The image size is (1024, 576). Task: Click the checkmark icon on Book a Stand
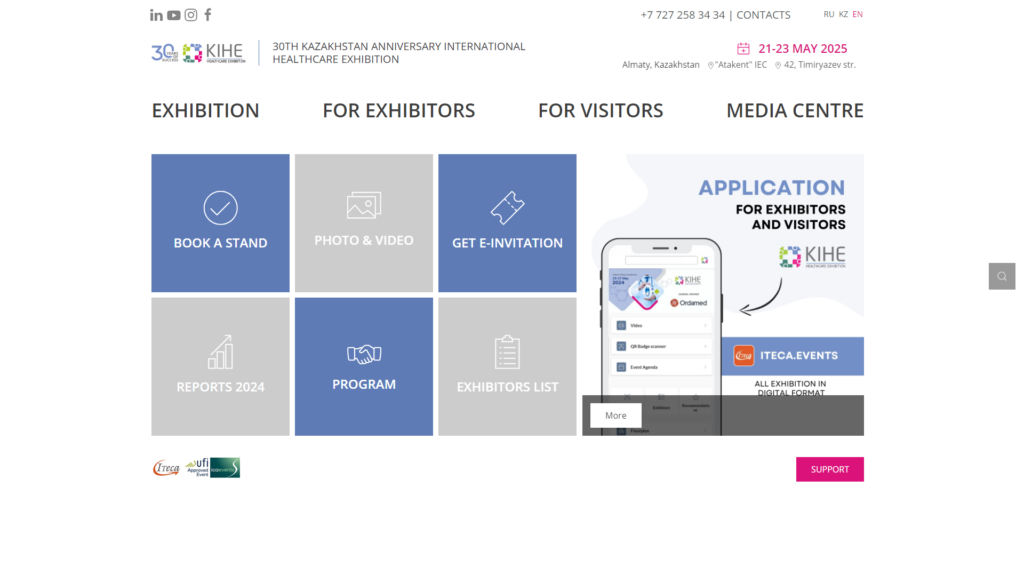click(220, 208)
